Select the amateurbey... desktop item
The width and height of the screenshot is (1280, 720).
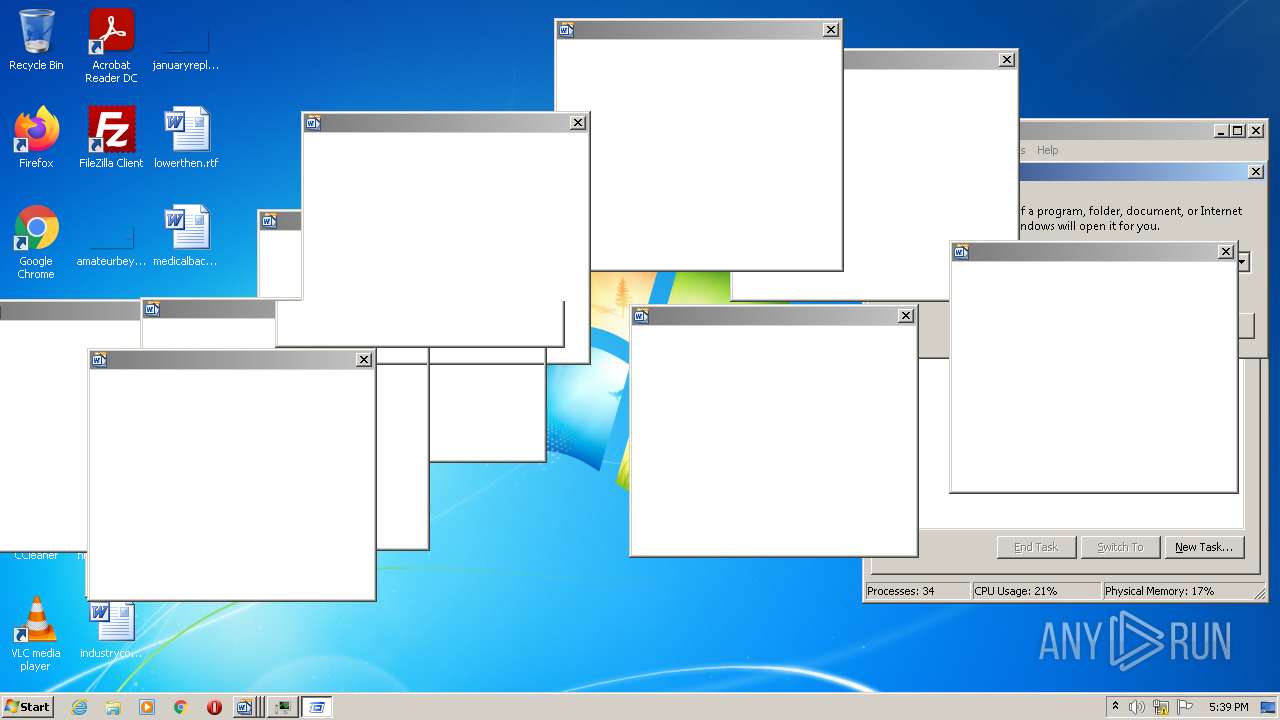pos(111,236)
